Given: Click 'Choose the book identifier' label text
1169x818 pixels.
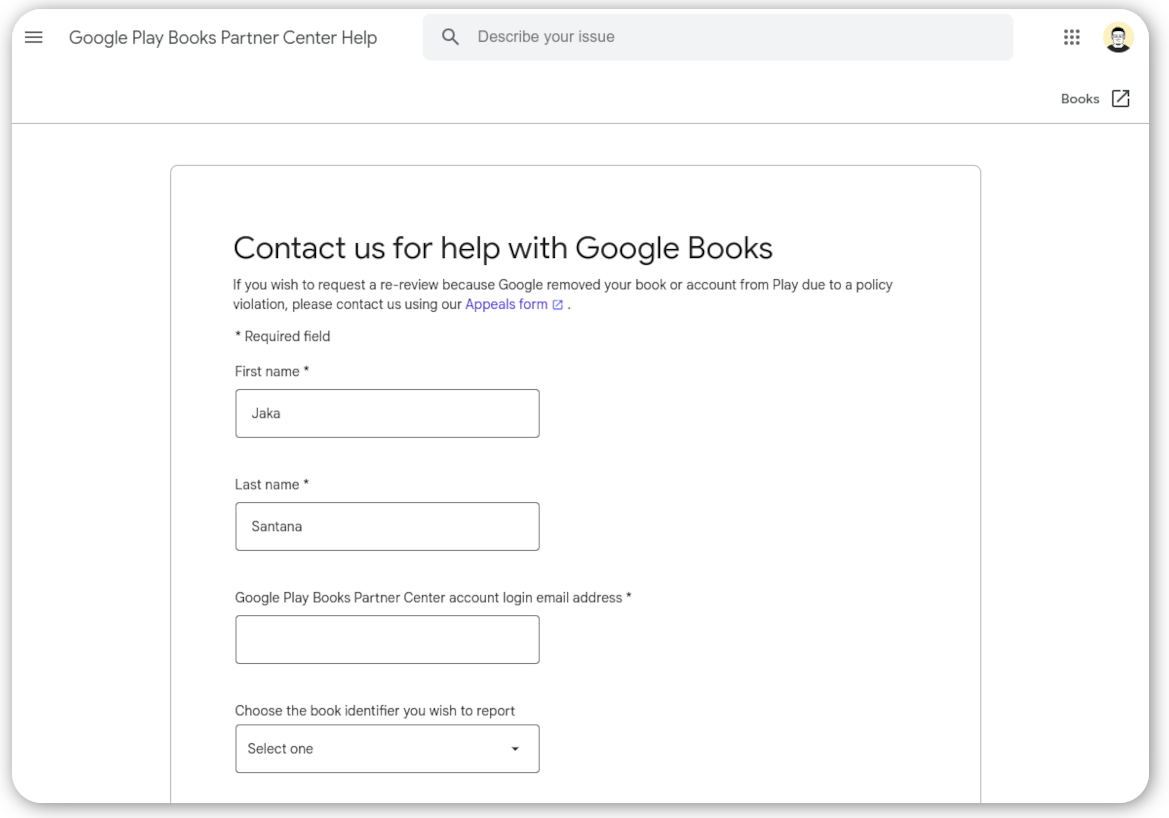Looking at the screenshot, I should [375, 711].
